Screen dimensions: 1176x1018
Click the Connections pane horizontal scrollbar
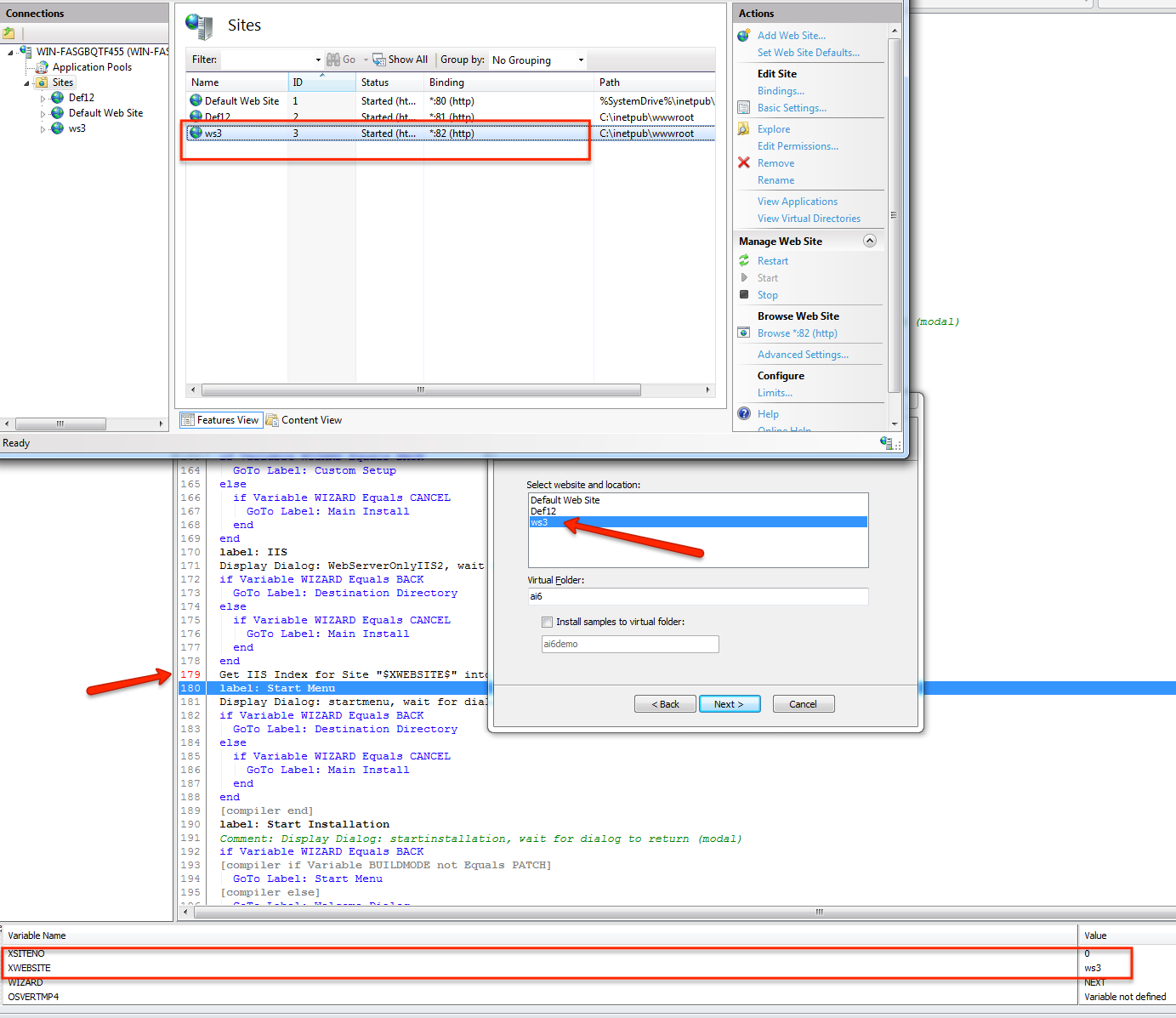coord(60,424)
